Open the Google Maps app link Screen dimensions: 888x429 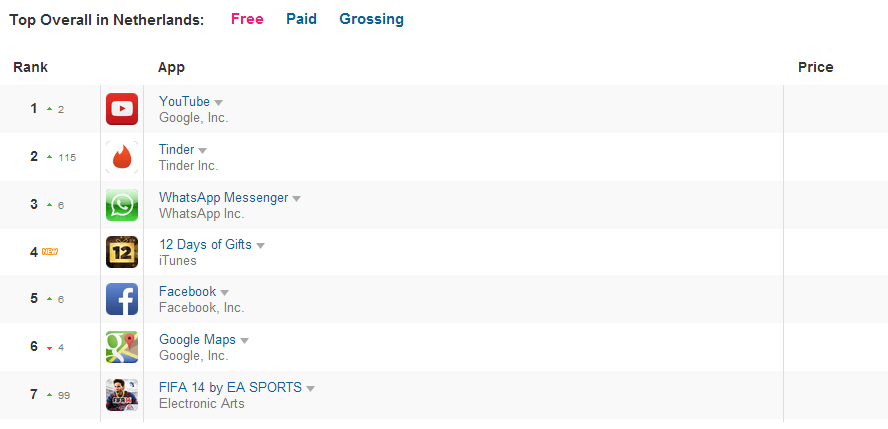point(197,340)
